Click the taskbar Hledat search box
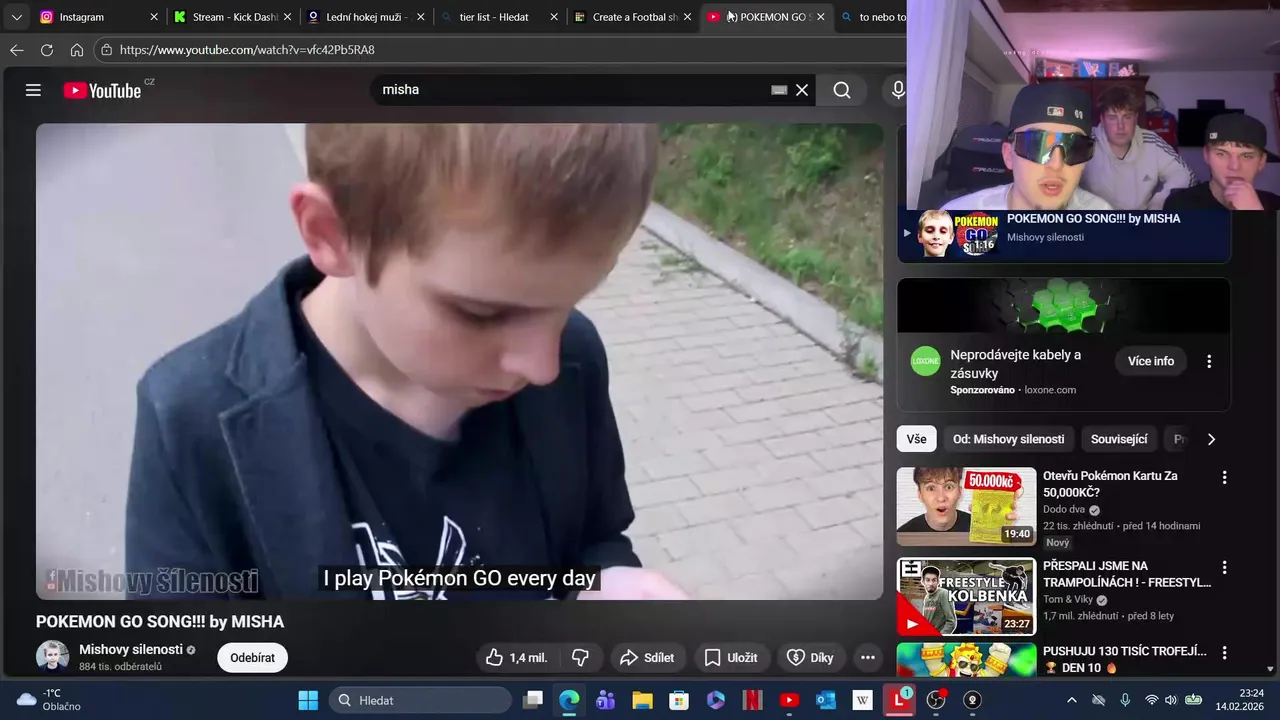This screenshot has width=1280, height=720. click(420, 700)
